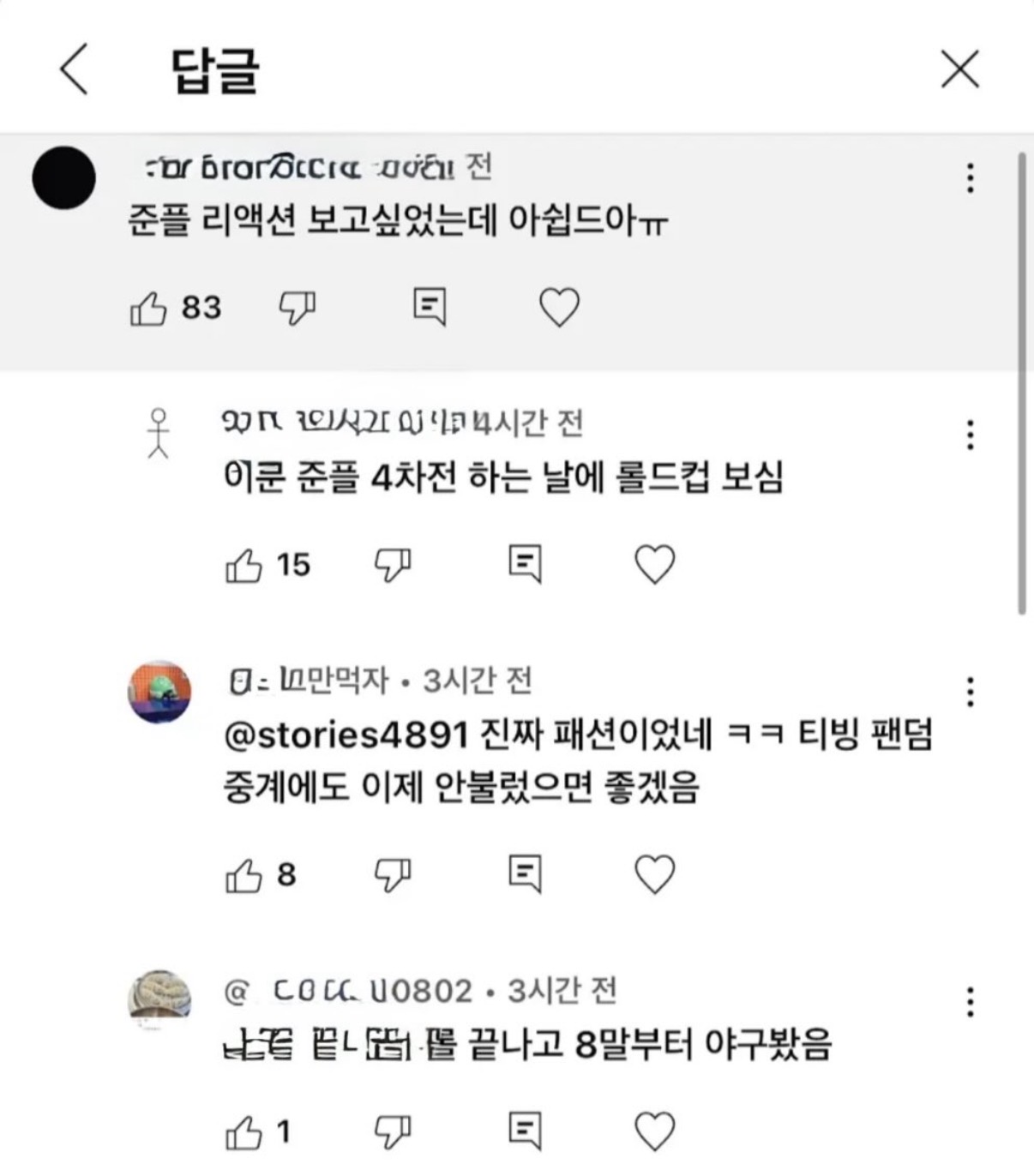Open options menu for the top comment

(x=970, y=177)
